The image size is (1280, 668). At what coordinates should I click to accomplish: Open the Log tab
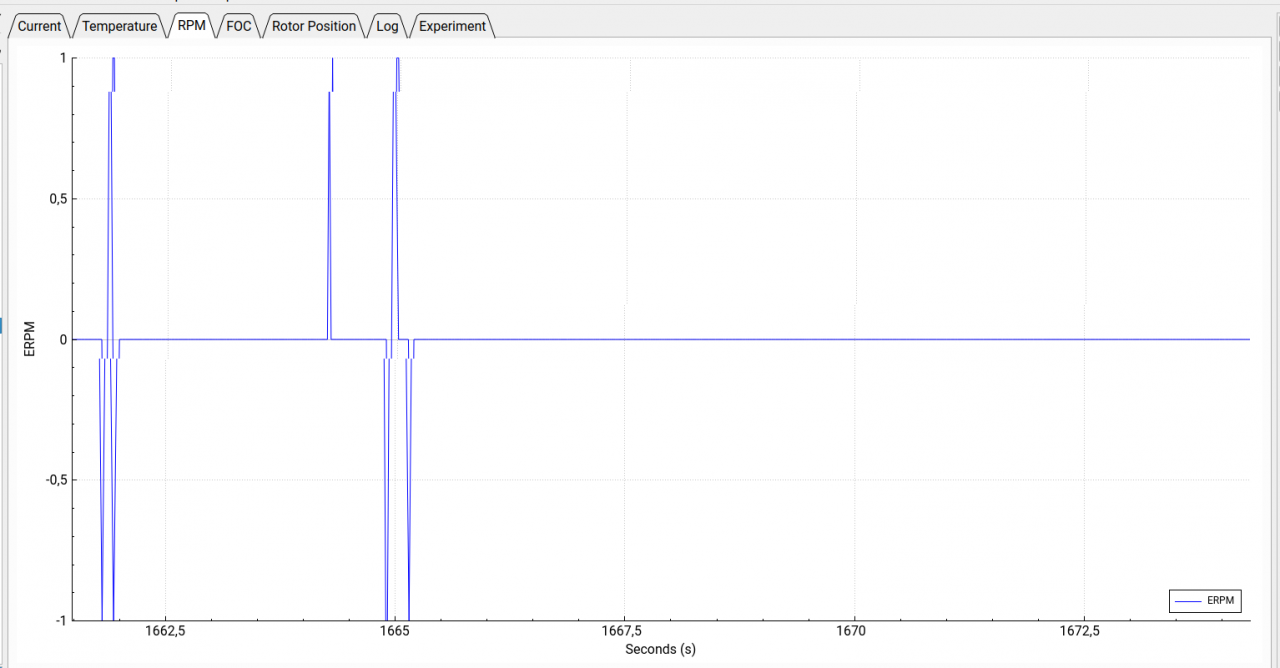387,26
